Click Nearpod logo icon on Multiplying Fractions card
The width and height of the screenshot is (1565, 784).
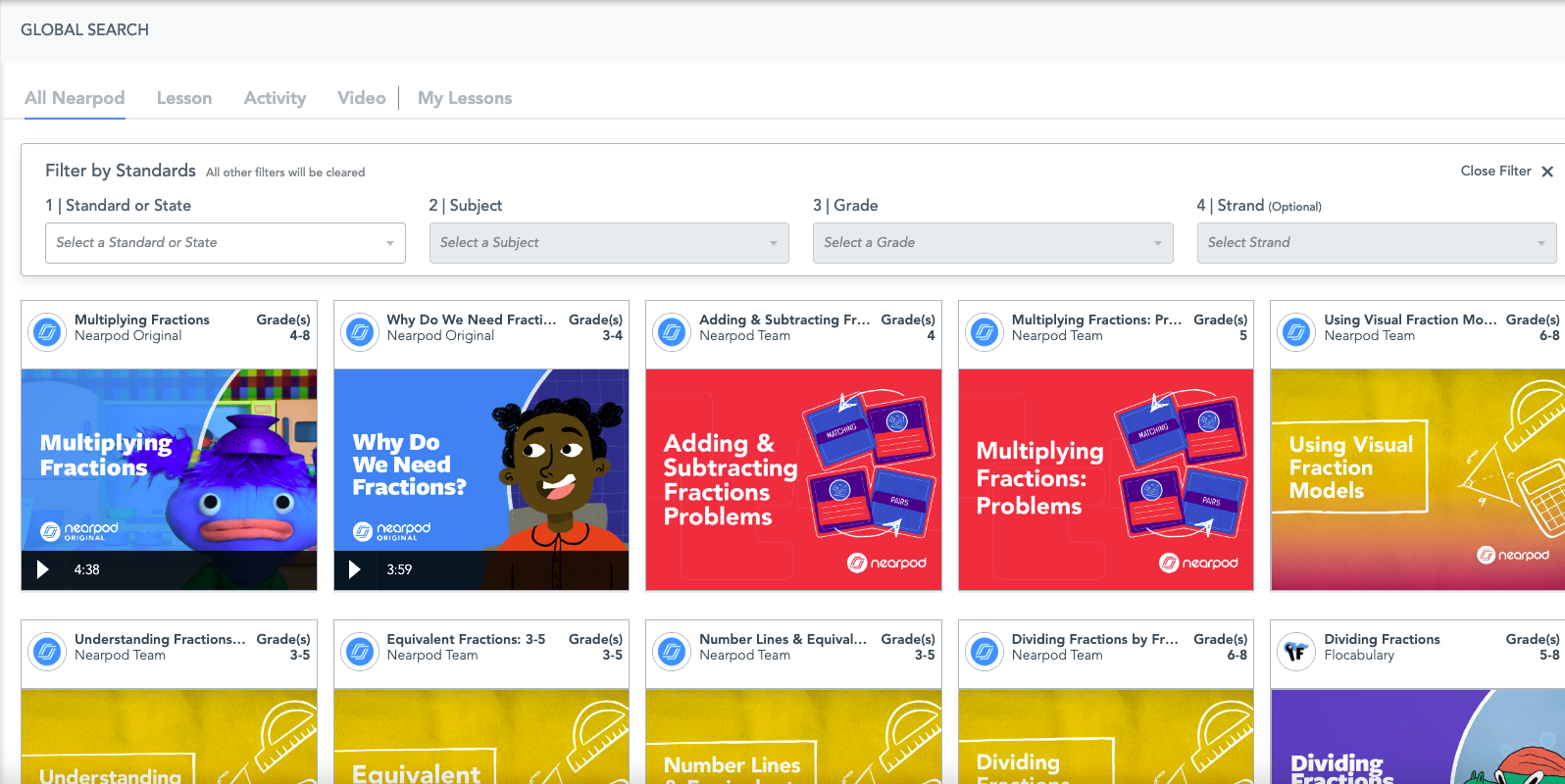tap(47, 333)
